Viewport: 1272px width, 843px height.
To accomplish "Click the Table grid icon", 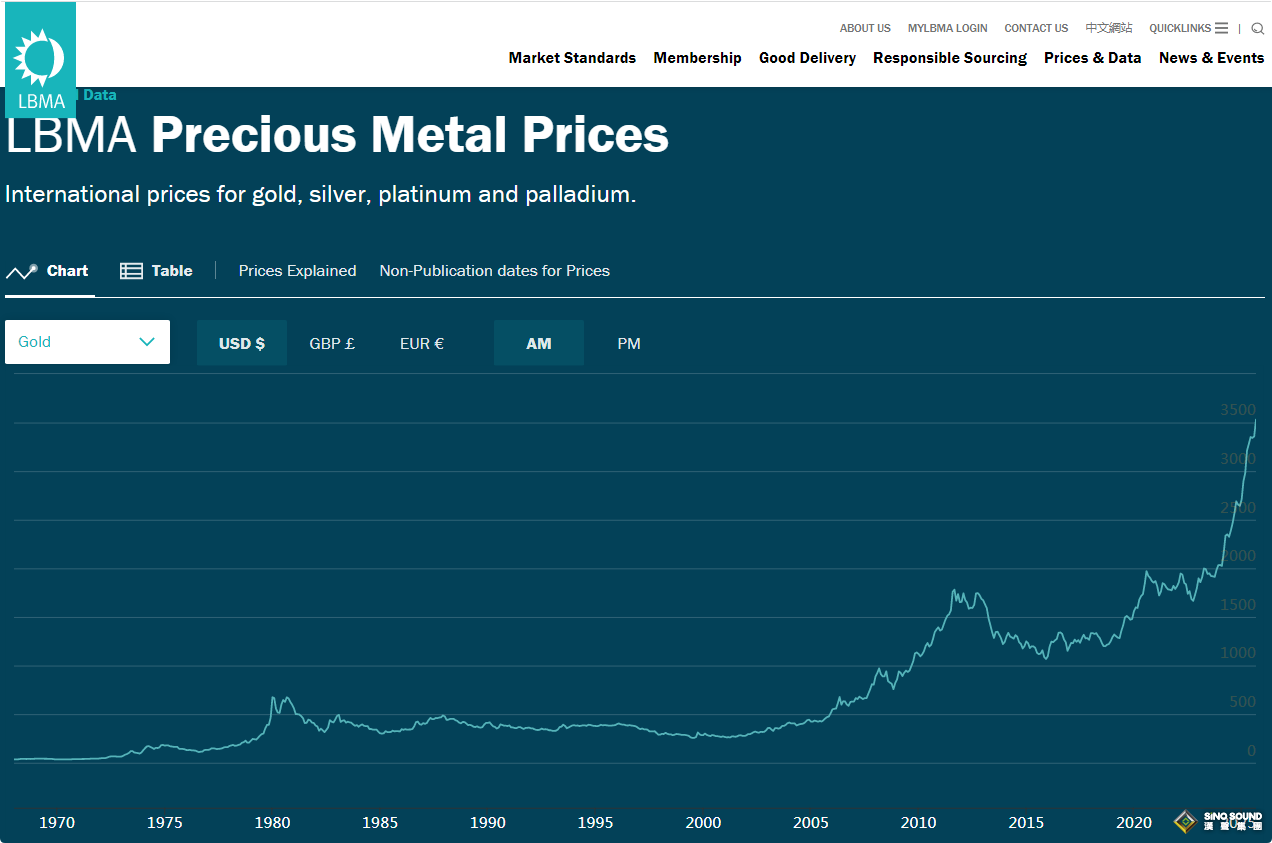I will point(131,271).
